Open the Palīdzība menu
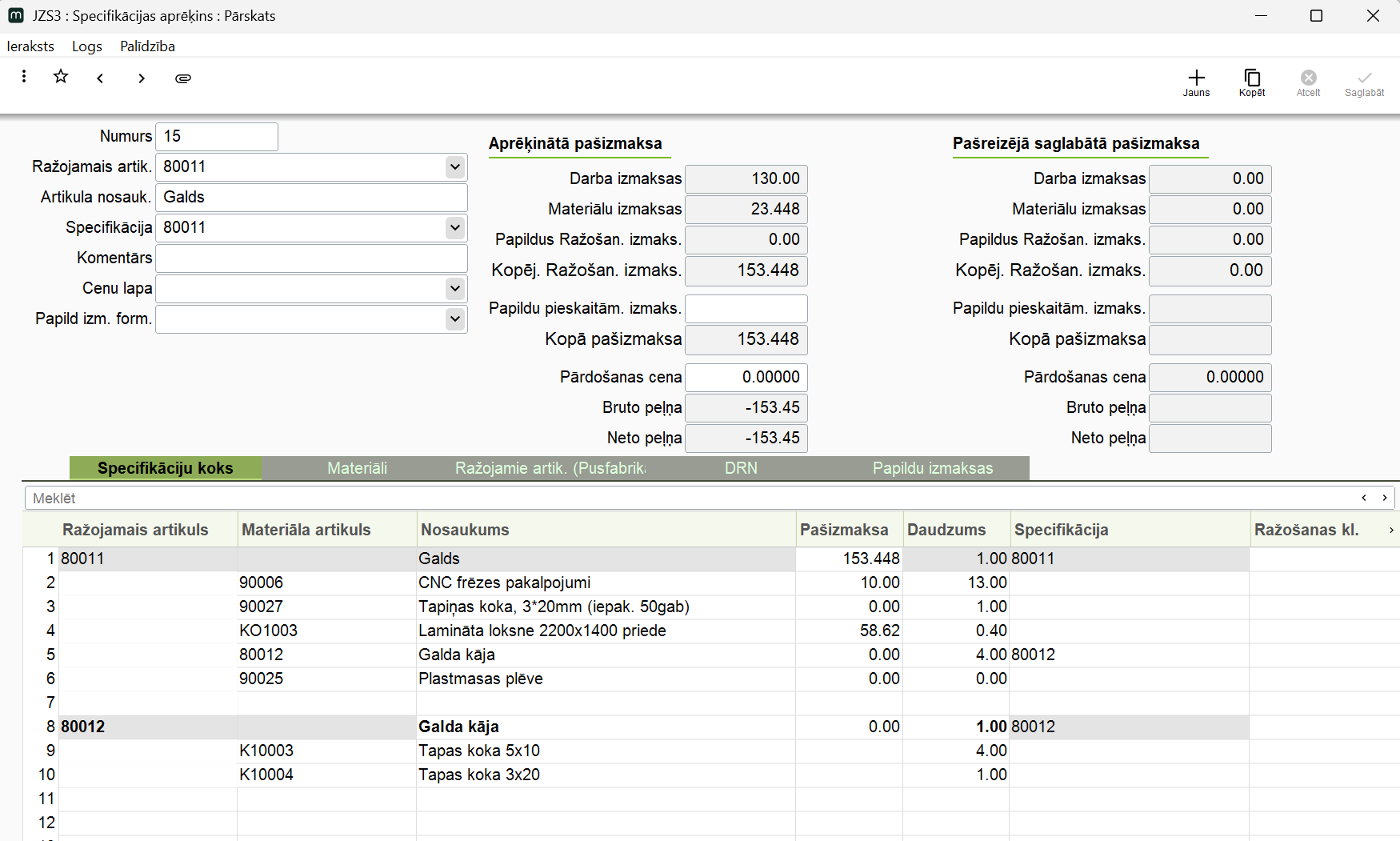The height and width of the screenshot is (841, 1400). click(x=147, y=46)
